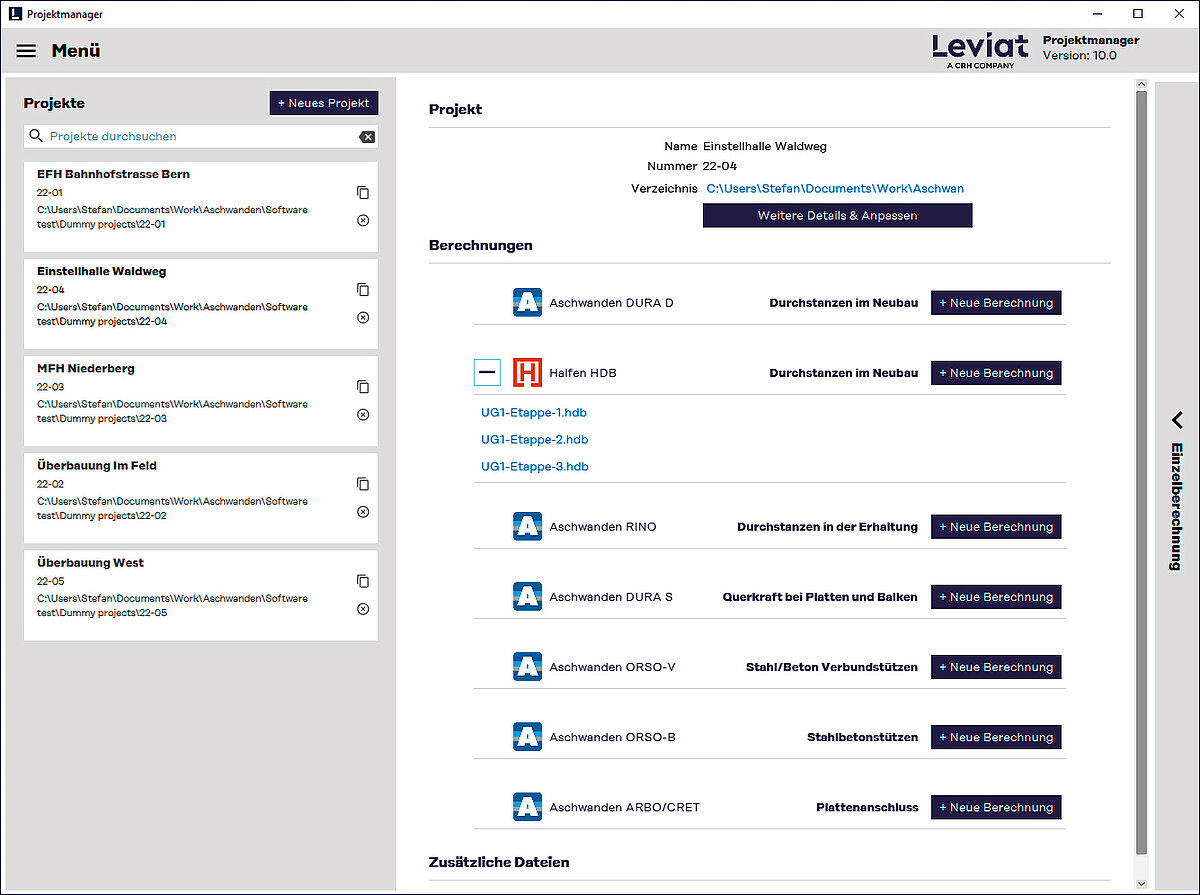Add new Aschwanden RINO calculation
The image size is (1200, 895).
pyautogui.click(x=996, y=527)
